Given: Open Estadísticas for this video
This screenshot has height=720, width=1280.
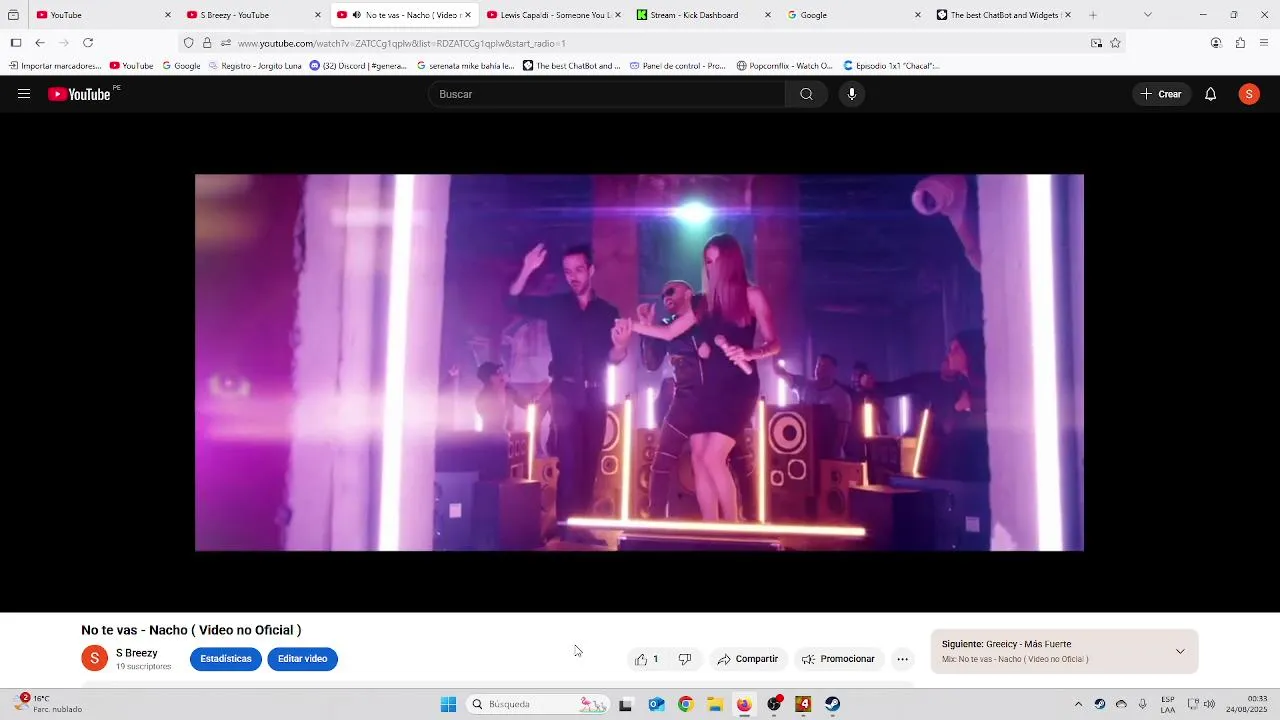Looking at the screenshot, I should tap(226, 659).
